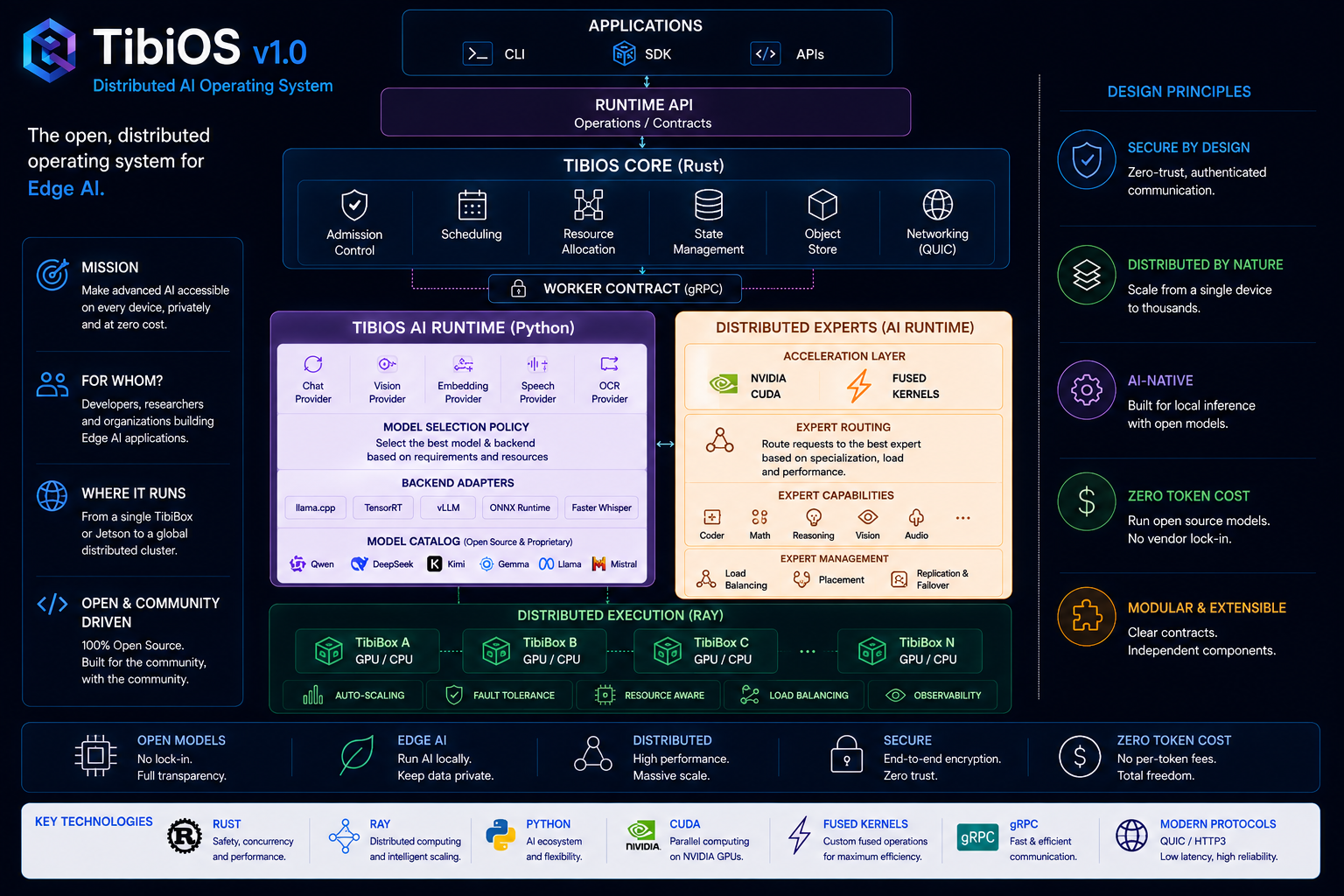Click the DESIGN PRINCIPLES heading
This screenshot has height=896, width=1344.
[x=1179, y=92]
